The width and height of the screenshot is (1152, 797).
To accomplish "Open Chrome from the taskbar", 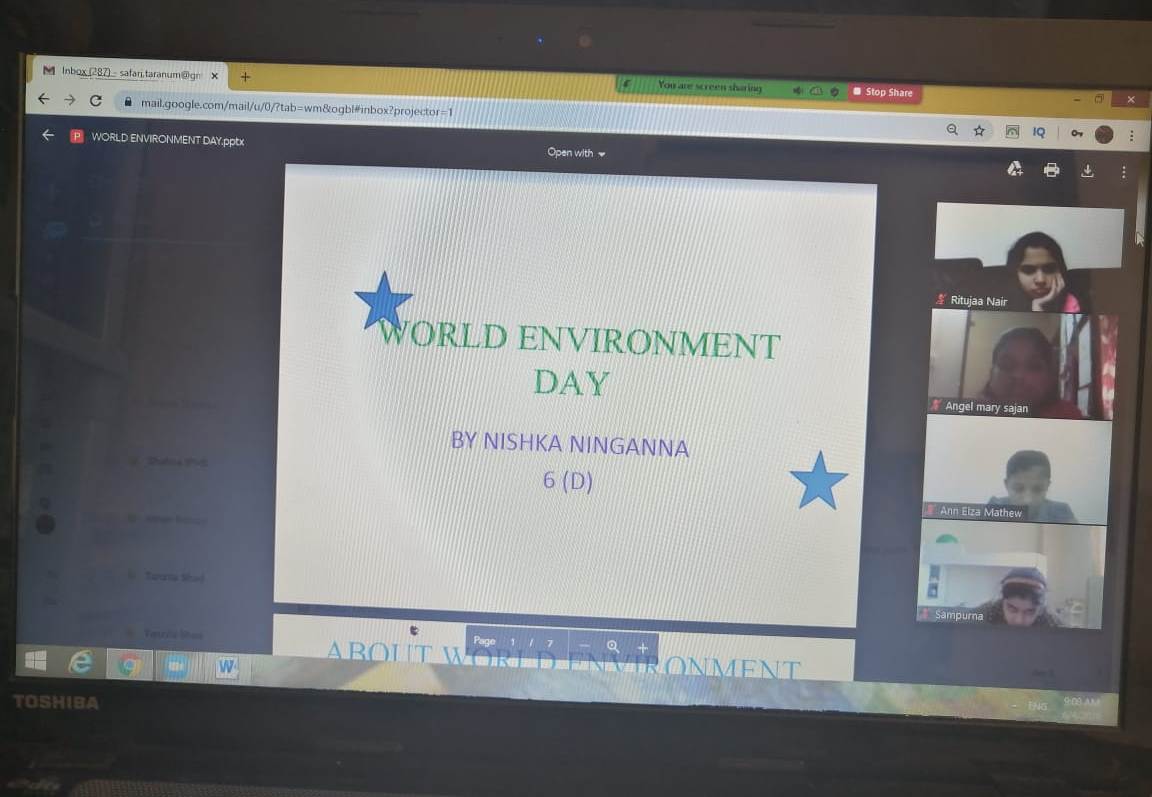I will click(x=129, y=666).
